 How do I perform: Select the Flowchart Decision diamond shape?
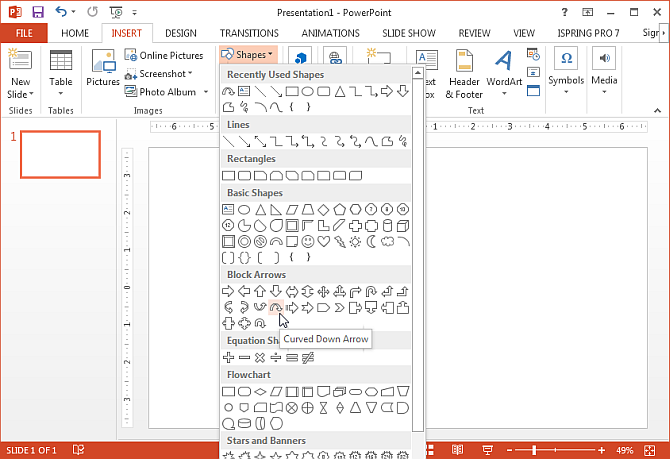pyautogui.click(x=260, y=391)
